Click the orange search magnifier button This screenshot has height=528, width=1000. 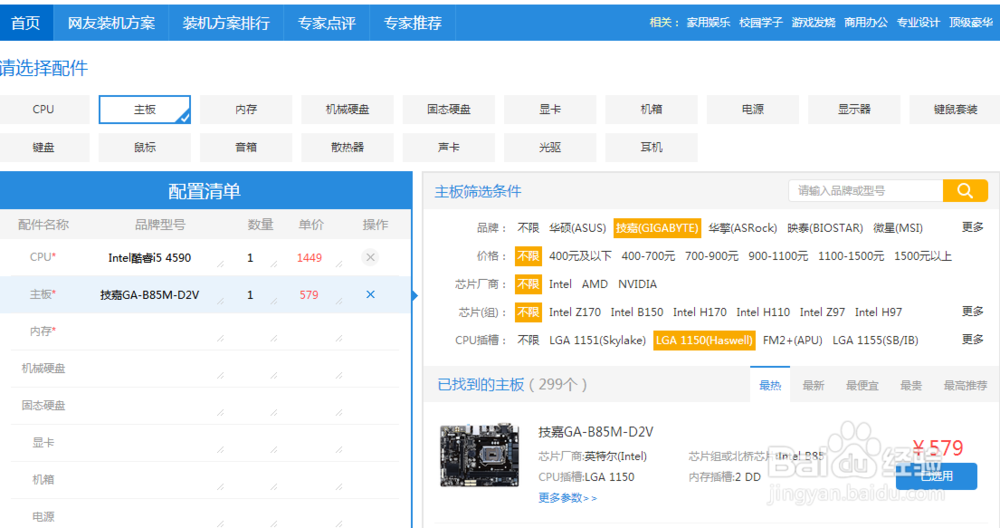pos(965,191)
